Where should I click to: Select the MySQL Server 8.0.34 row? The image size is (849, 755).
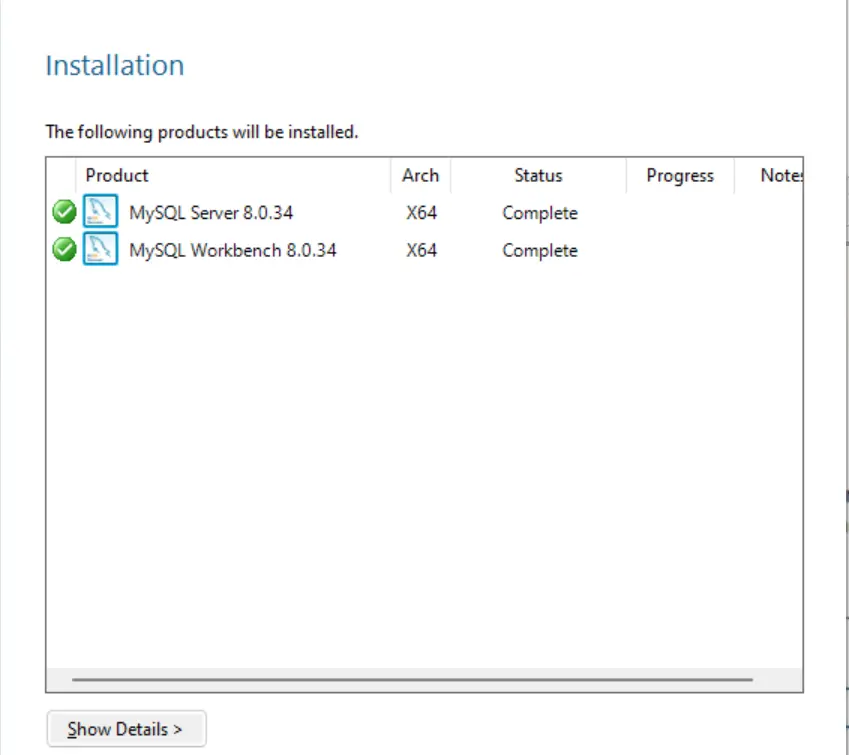pyautogui.click(x=424, y=212)
